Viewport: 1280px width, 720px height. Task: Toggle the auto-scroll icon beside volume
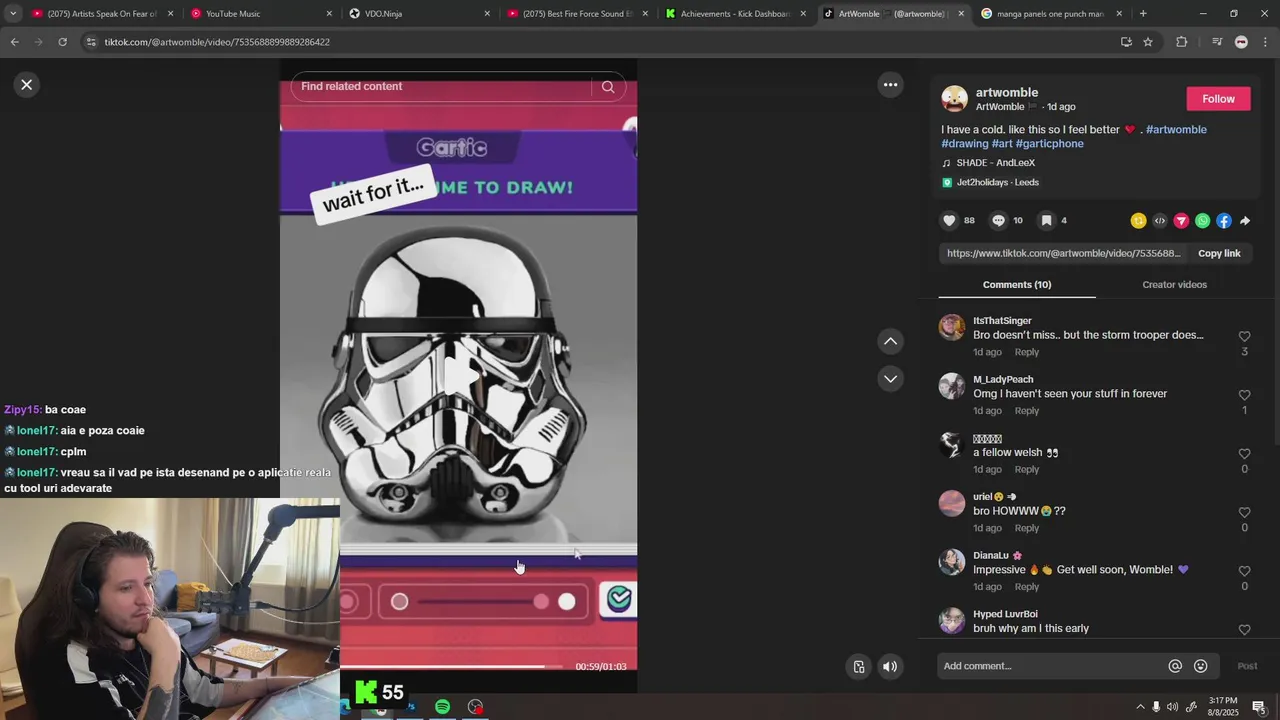click(859, 667)
